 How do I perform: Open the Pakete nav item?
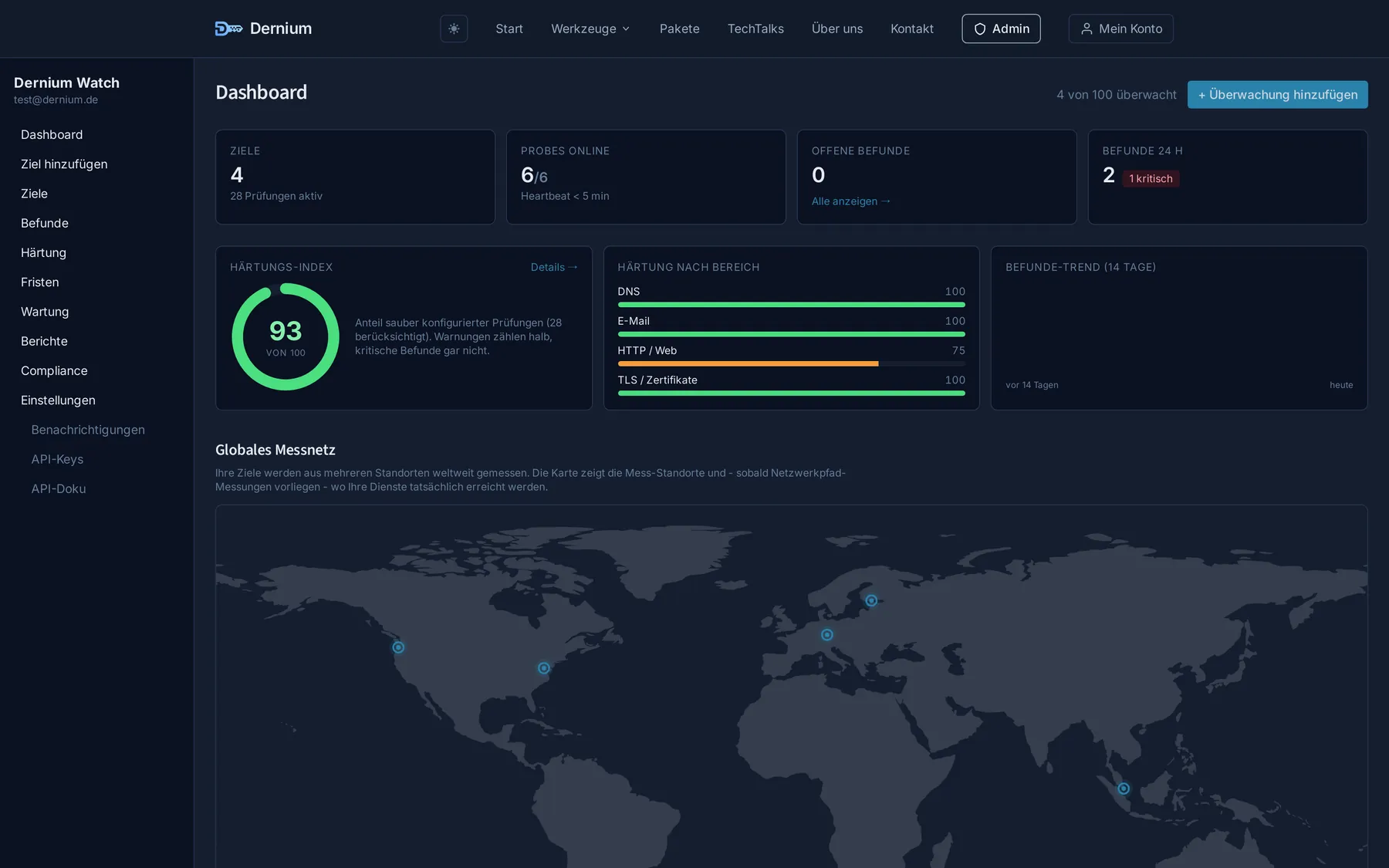pyautogui.click(x=679, y=29)
